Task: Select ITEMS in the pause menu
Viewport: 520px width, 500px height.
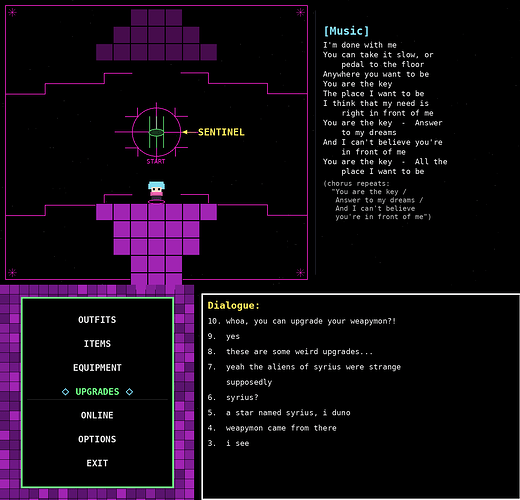Action: [x=97, y=344]
